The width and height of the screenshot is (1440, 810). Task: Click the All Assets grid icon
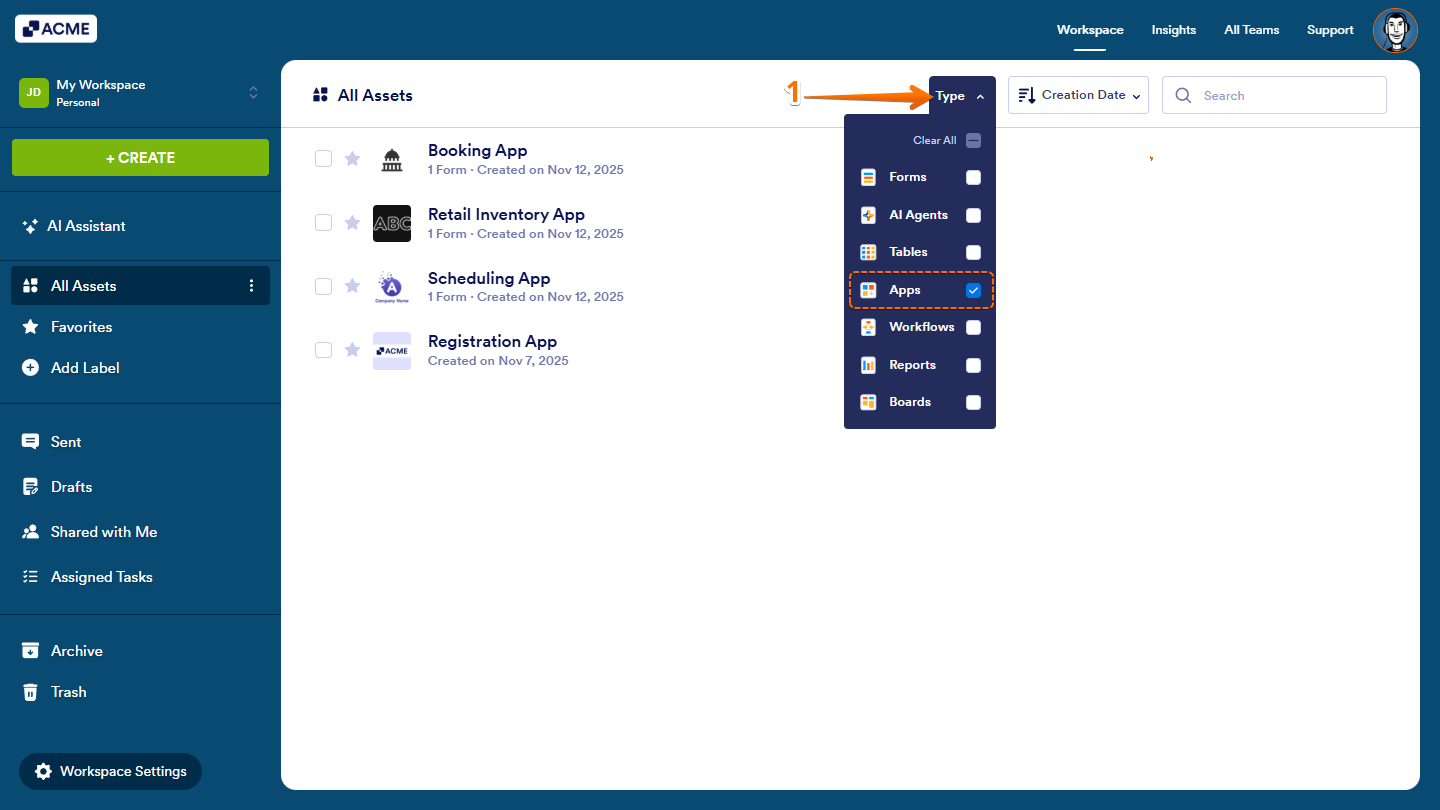click(30, 285)
